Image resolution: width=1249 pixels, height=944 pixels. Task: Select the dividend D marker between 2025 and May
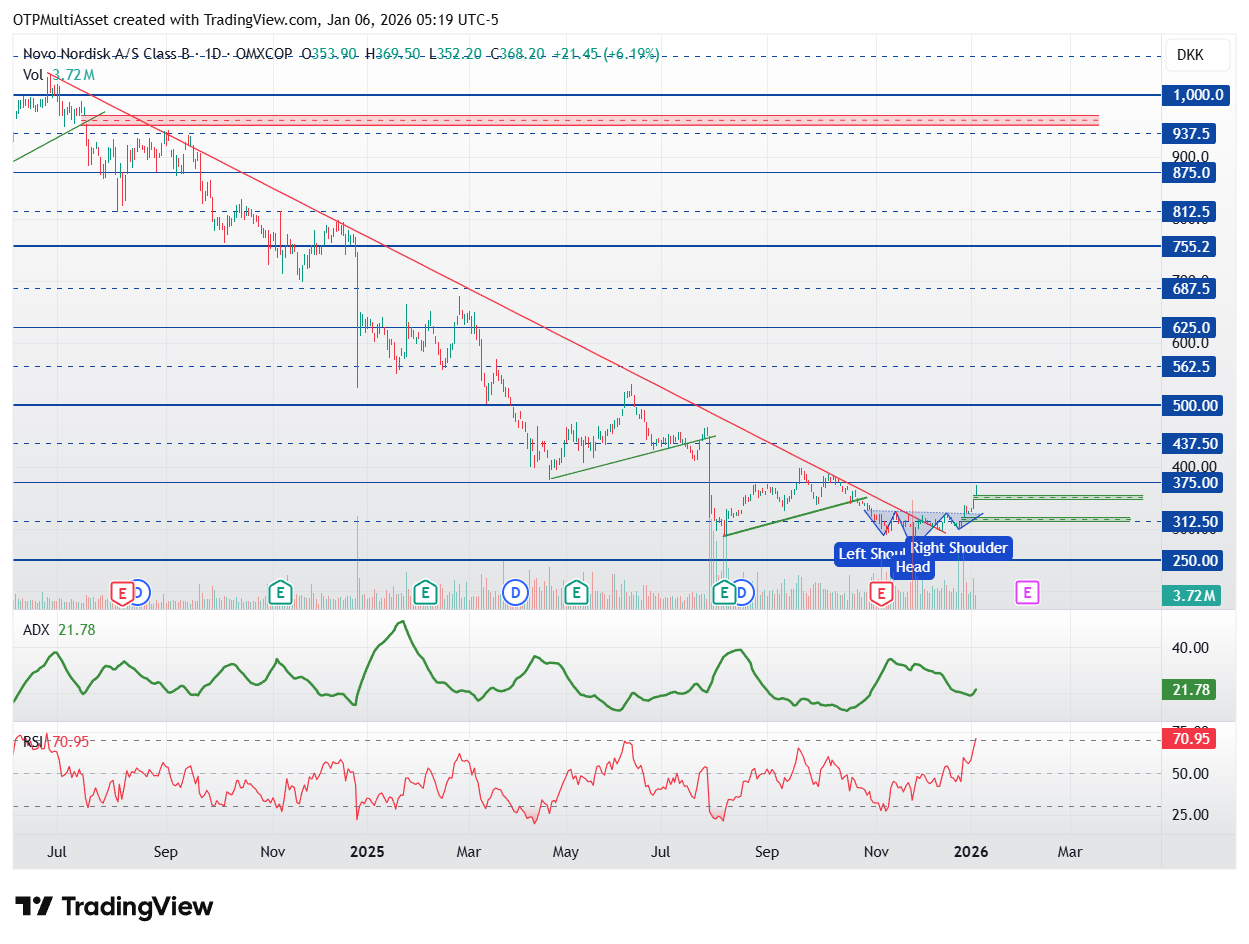(x=515, y=593)
